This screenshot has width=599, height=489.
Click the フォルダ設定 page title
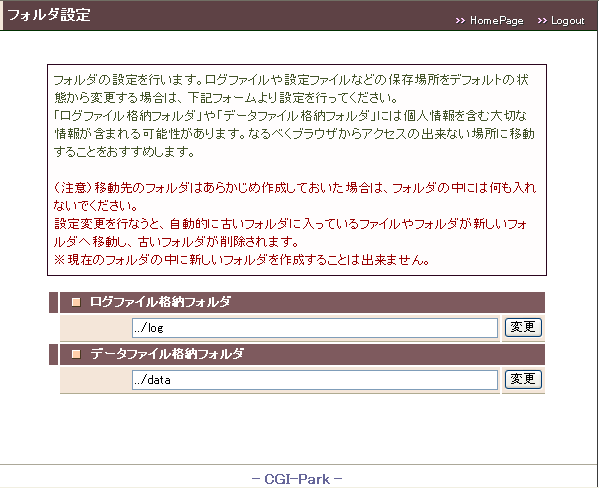click(49, 15)
